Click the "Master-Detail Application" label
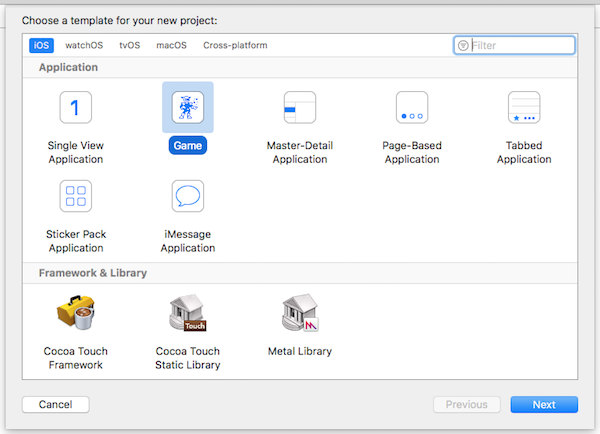This screenshot has width=600, height=434. coord(300,152)
